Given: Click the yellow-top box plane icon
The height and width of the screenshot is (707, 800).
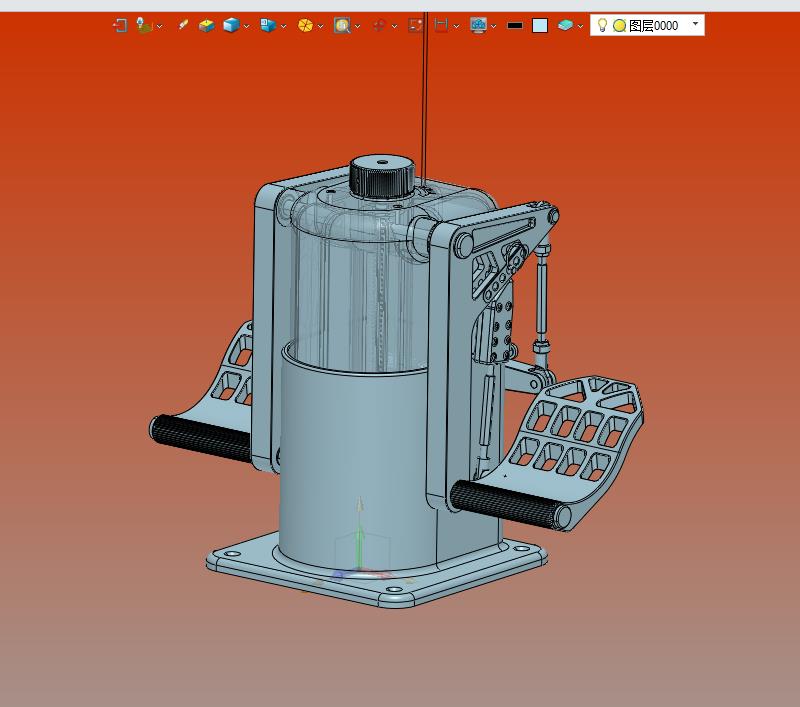Looking at the screenshot, I should tap(207, 26).
